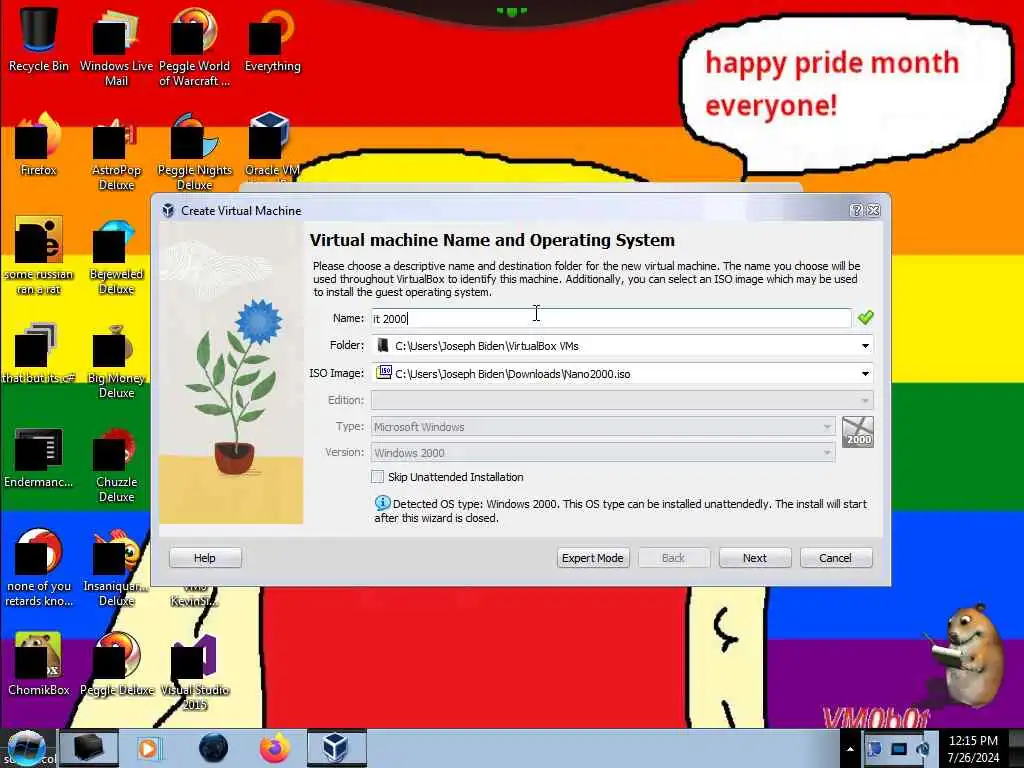The image size is (1024, 768).
Task: Open the media player taskbar icon
Action: click(x=149, y=748)
